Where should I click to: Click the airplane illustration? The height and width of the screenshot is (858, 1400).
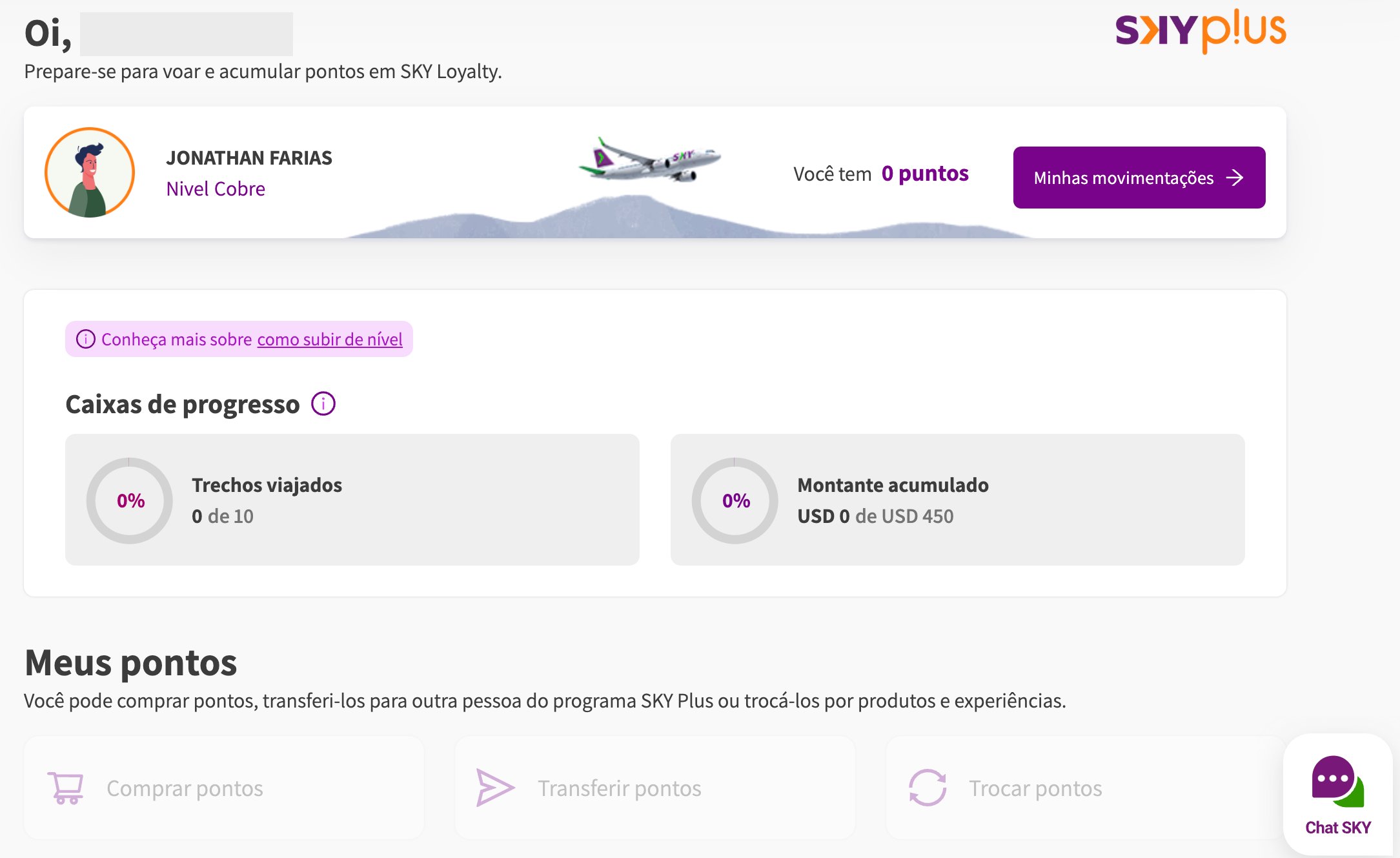pos(649,159)
